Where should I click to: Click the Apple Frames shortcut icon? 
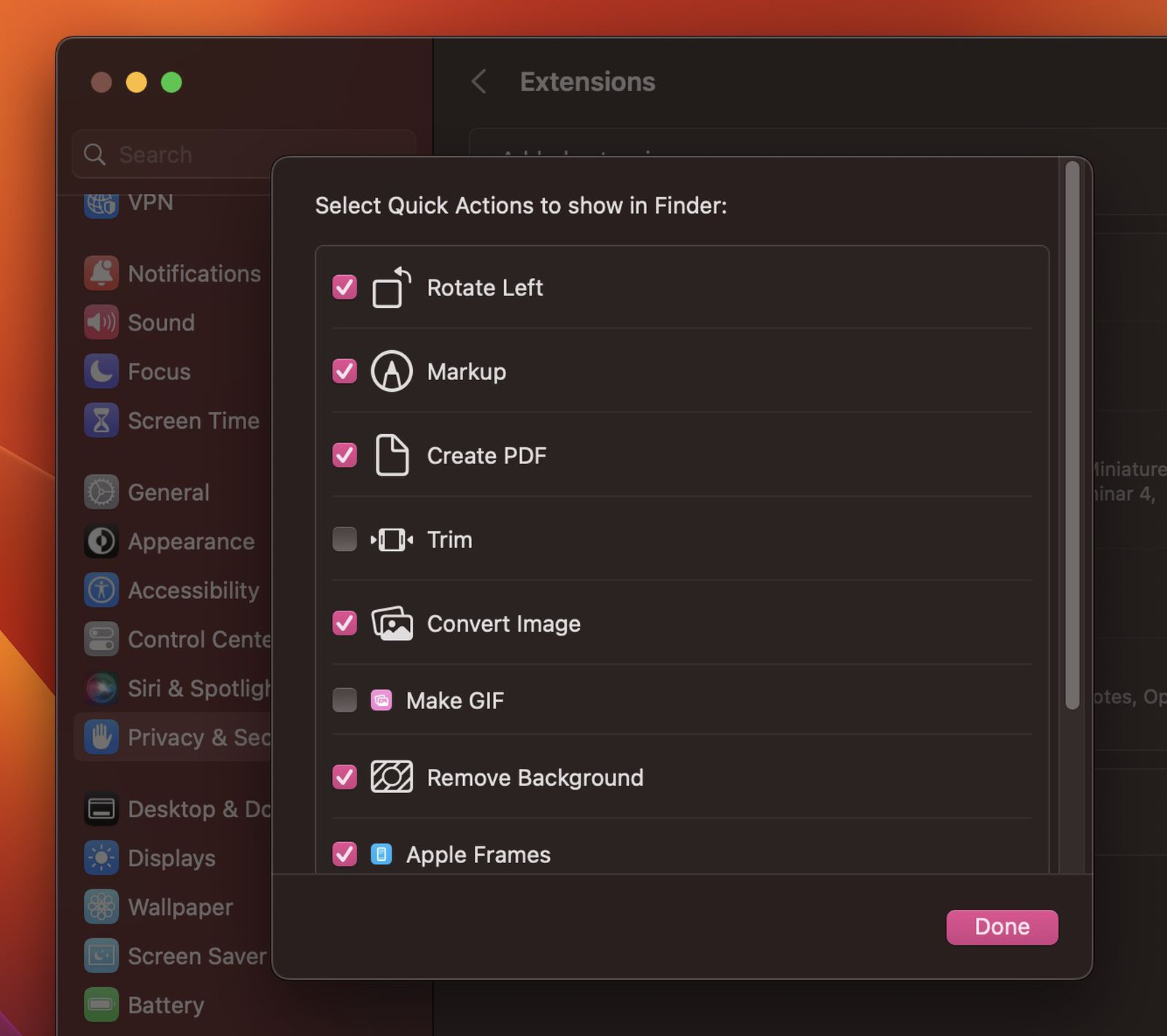[x=381, y=854]
